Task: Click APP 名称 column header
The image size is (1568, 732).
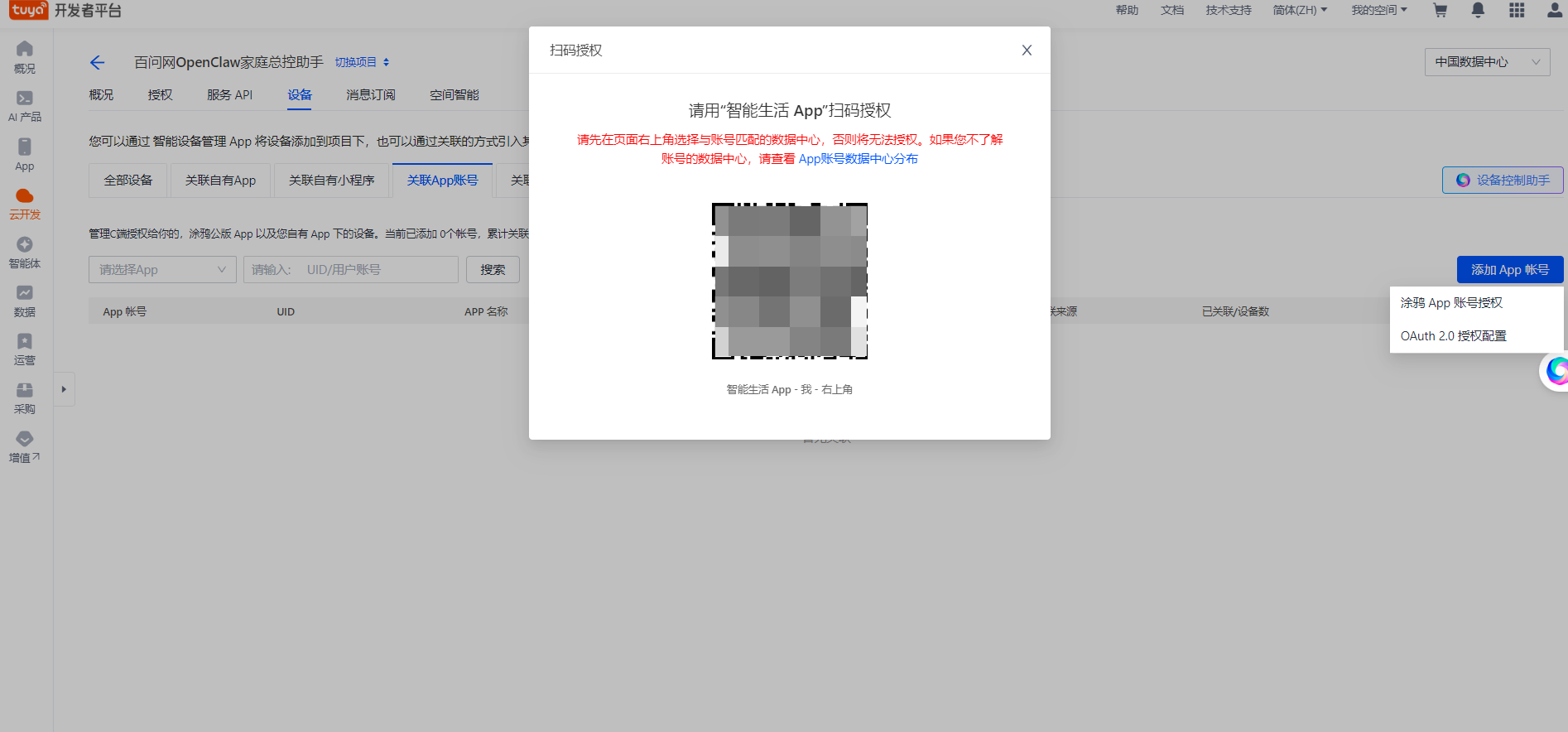Action: [486, 311]
